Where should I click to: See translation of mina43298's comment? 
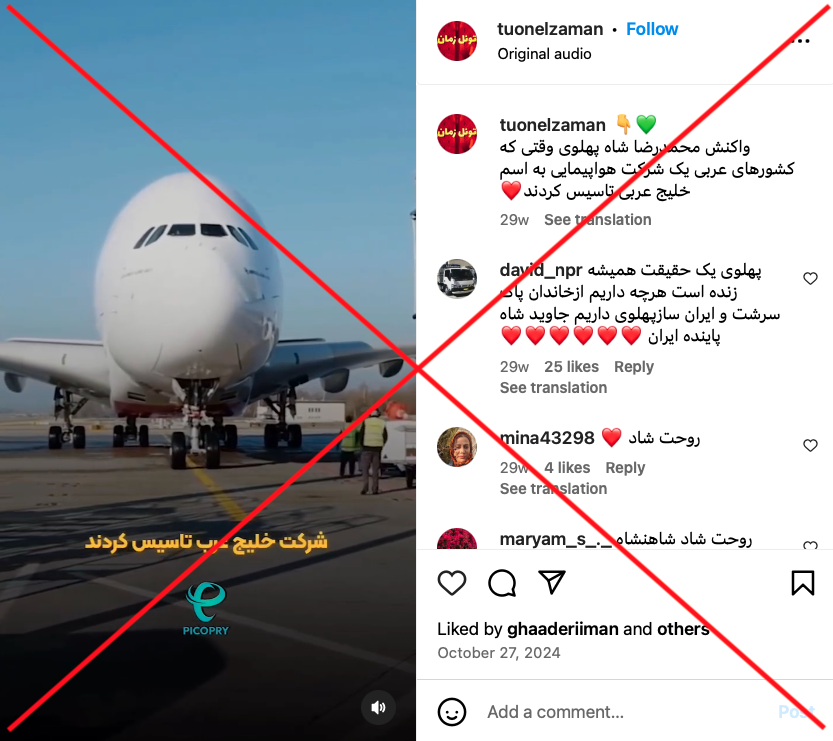(553, 489)
